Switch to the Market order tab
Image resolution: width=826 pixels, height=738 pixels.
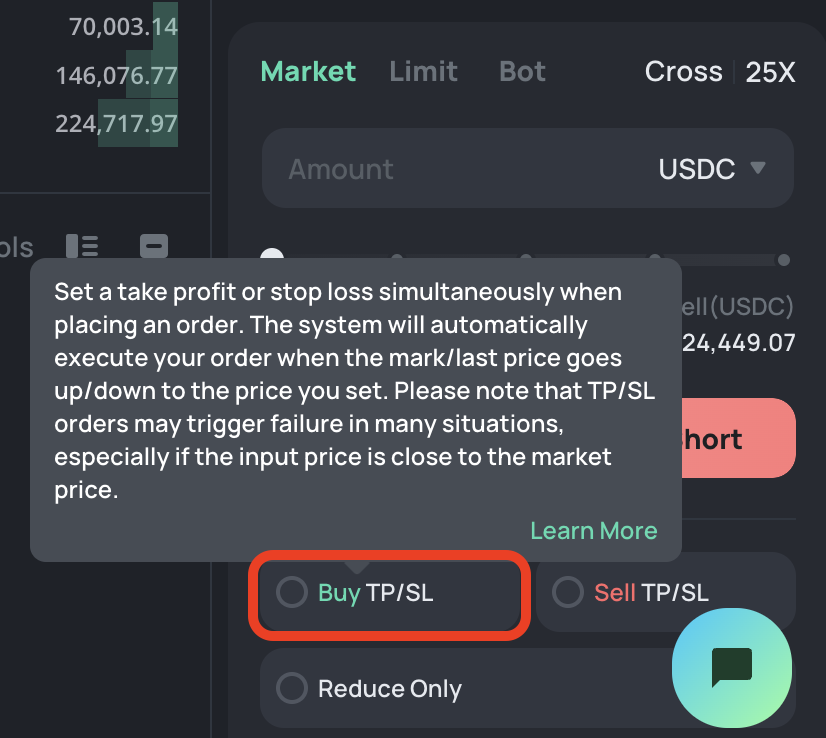click(308, 72)
